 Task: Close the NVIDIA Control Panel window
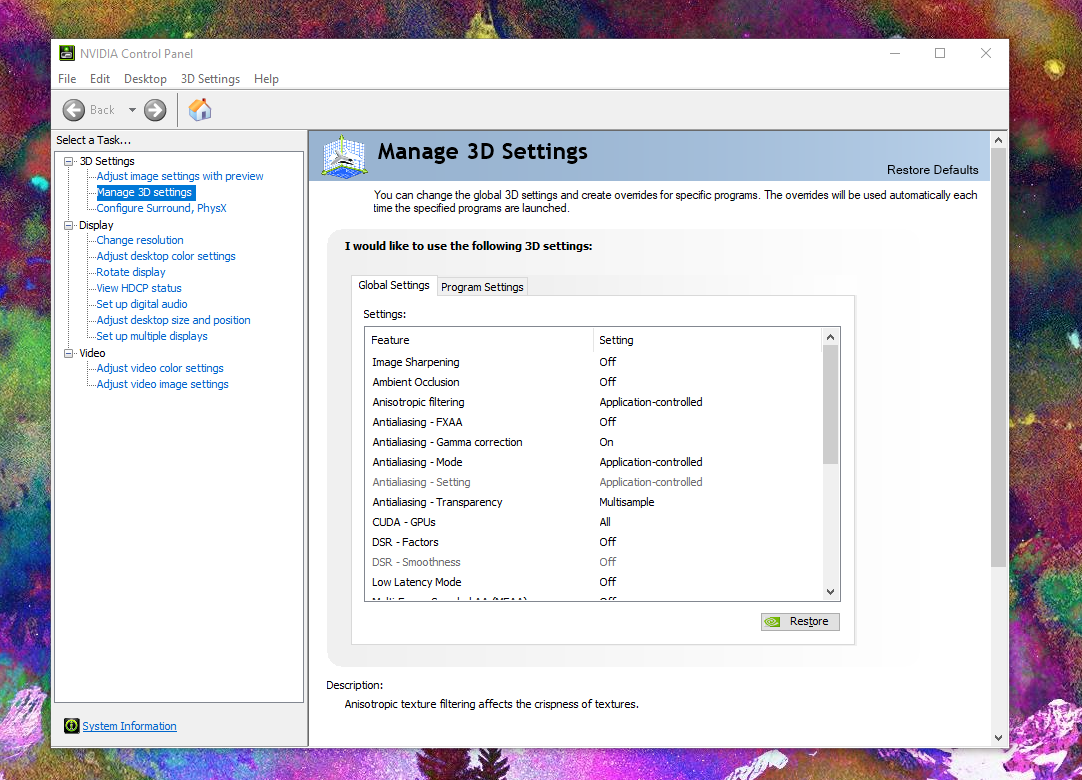point(986,53)
